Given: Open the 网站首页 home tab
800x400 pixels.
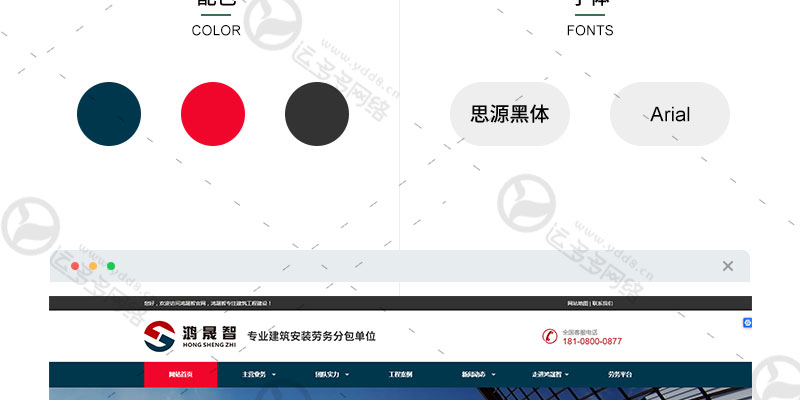Looking at the screenshot, I should point(181,374).
